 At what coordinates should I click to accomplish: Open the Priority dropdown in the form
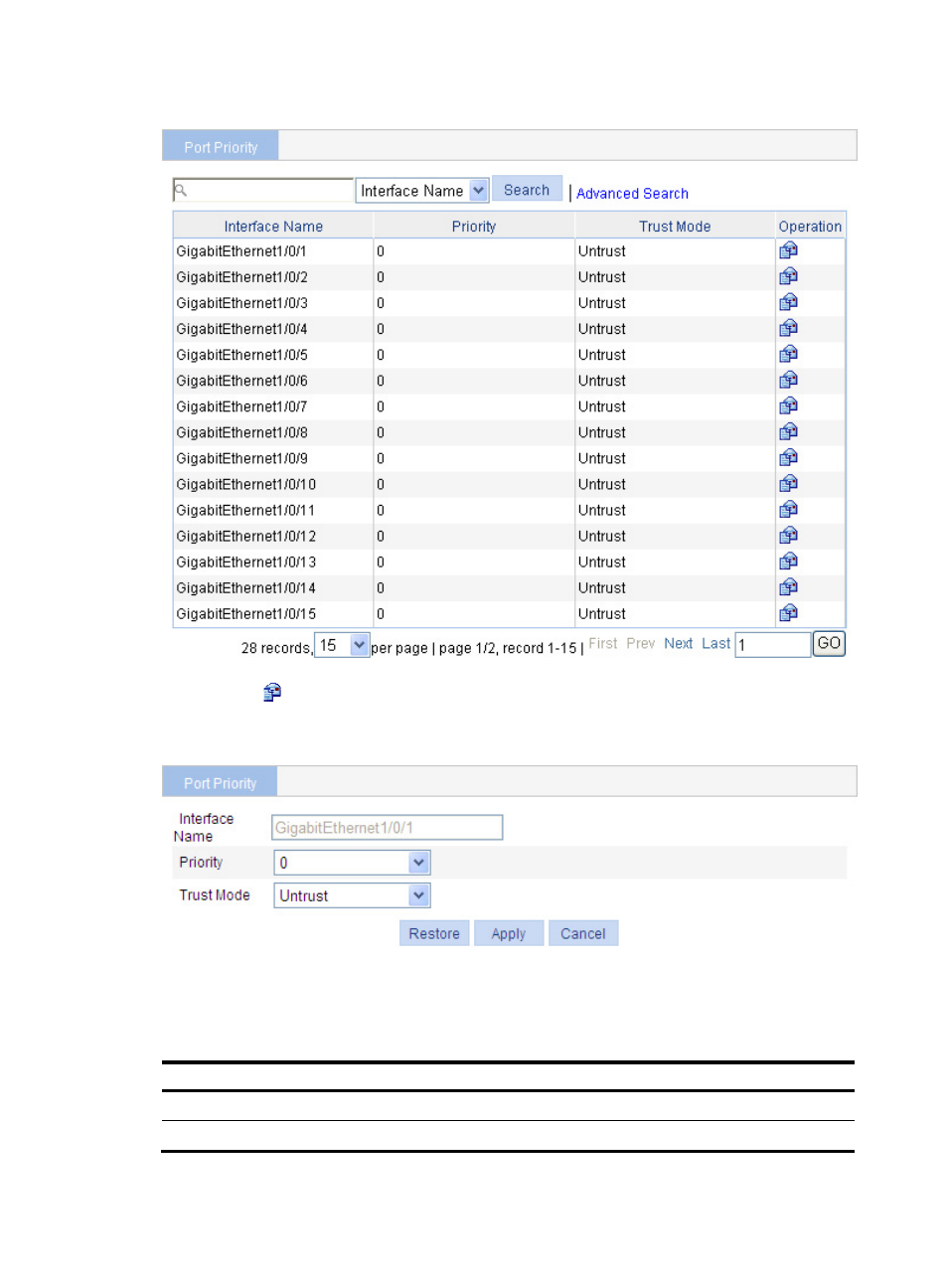[x=418, y=863]
